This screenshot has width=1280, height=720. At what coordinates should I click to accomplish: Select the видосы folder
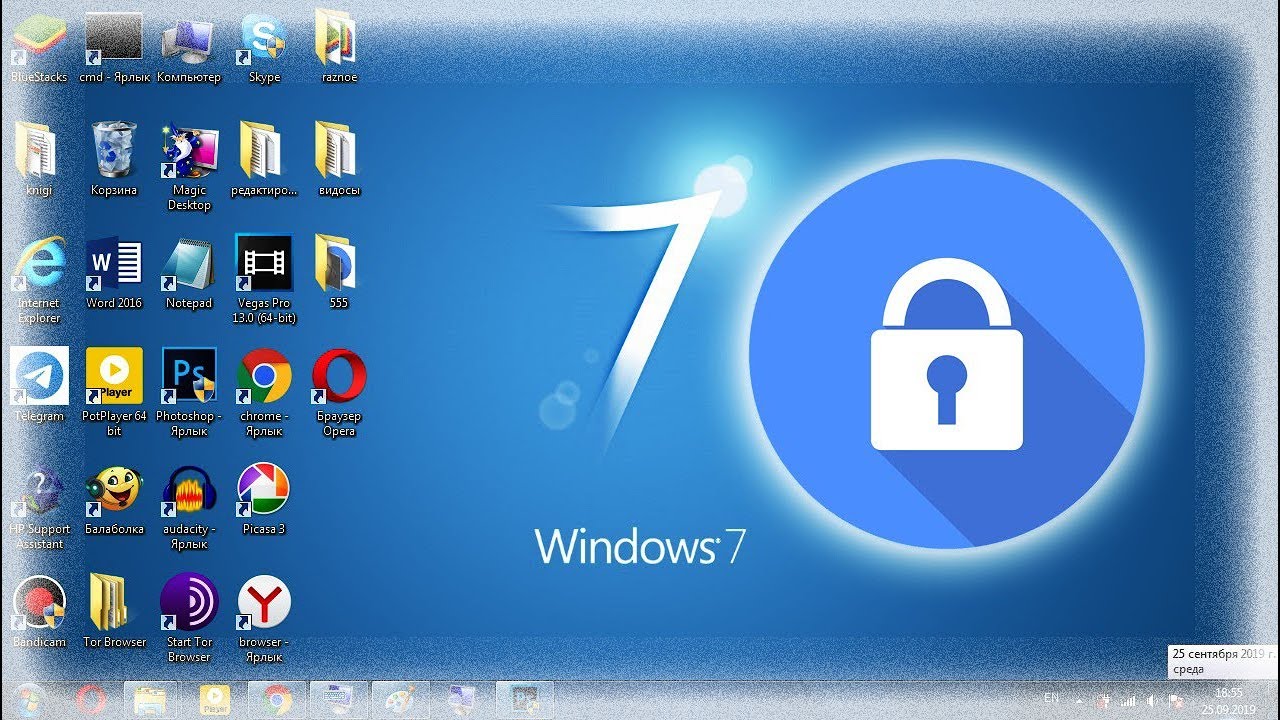pos(339,159)
